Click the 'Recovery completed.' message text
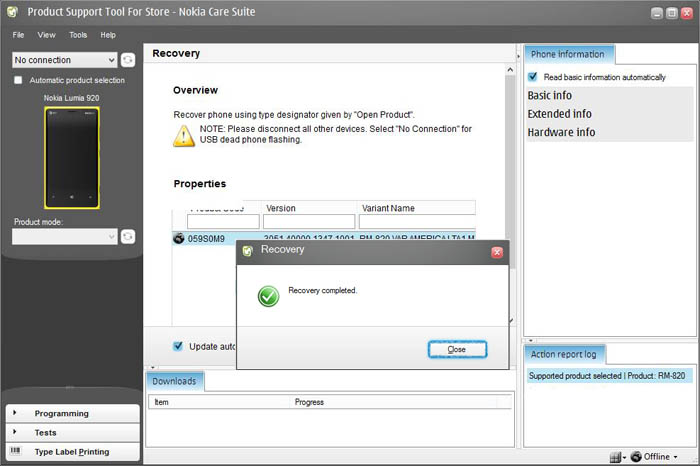 [x=322, y=291]
